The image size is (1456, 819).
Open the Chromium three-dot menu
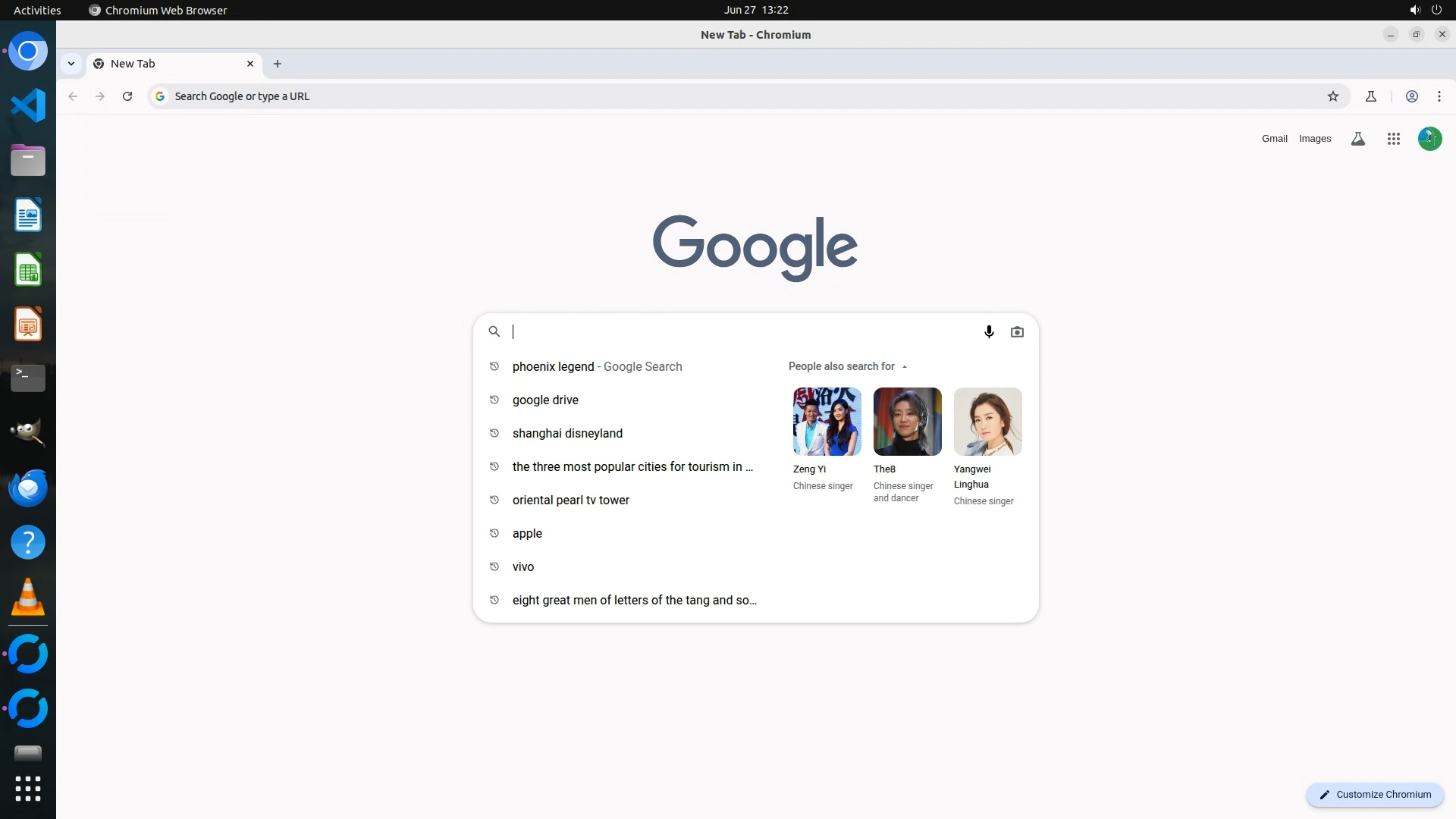click(x=1439, y=96)
